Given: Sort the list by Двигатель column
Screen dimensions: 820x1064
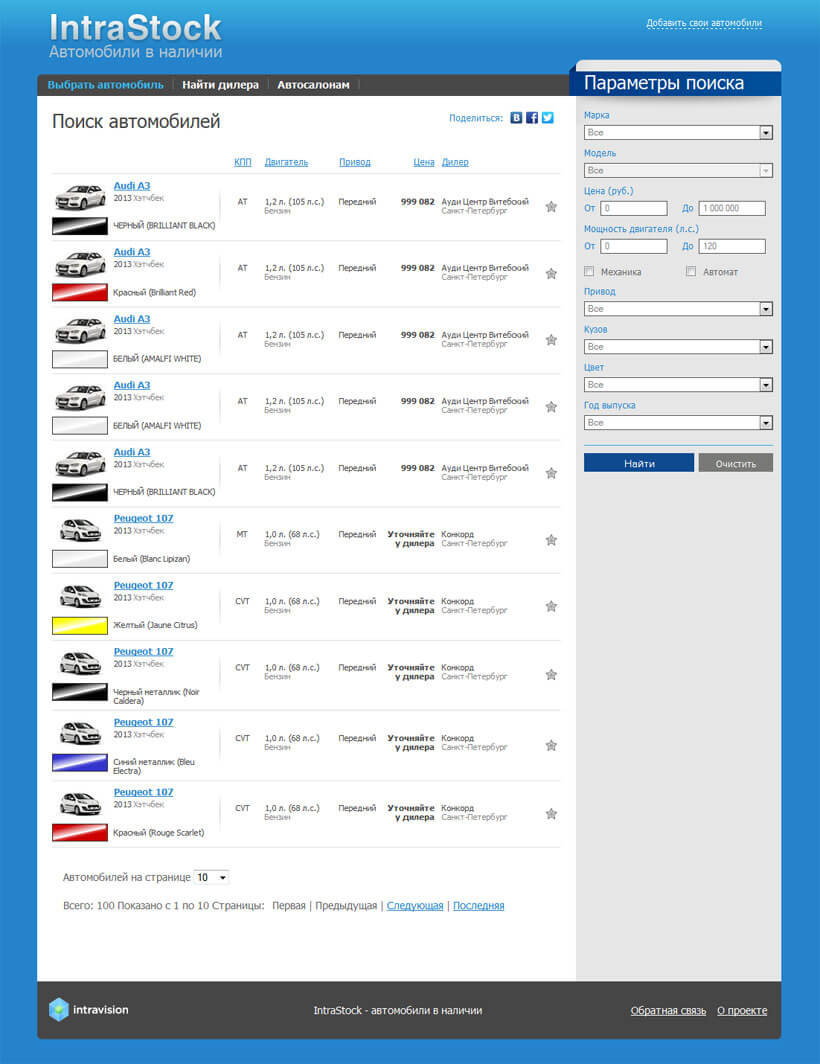Looking at the screenshot, I should tap(286, 162).
